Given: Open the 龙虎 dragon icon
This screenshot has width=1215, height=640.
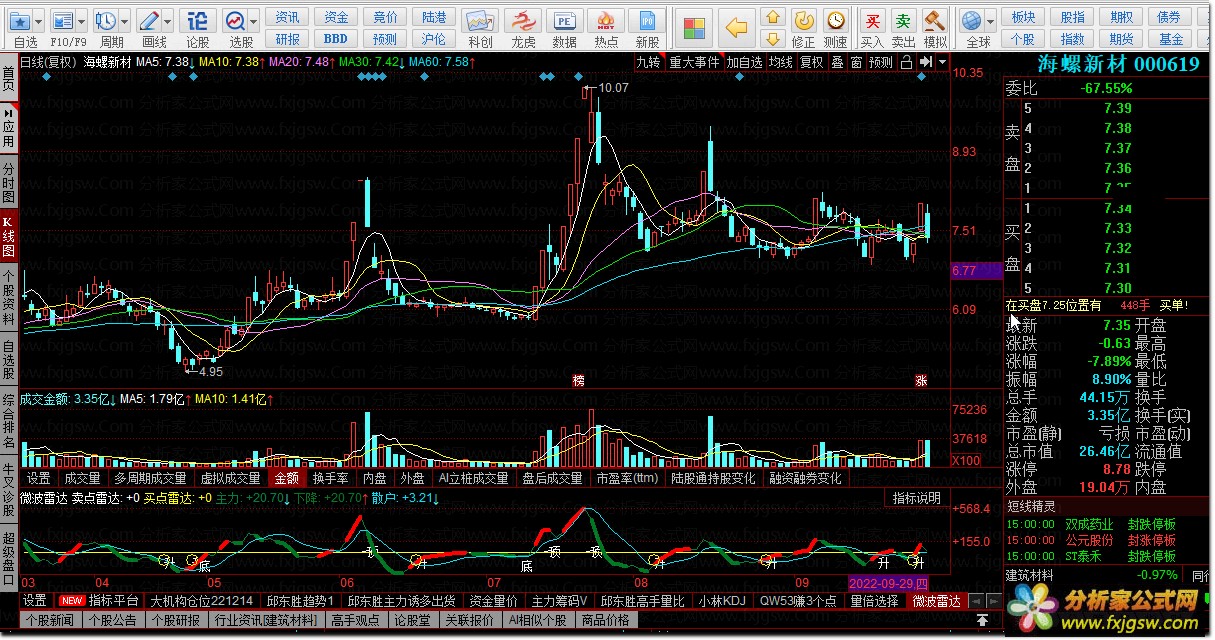Looking at the screenshot, I should click(x=522, y=21).
